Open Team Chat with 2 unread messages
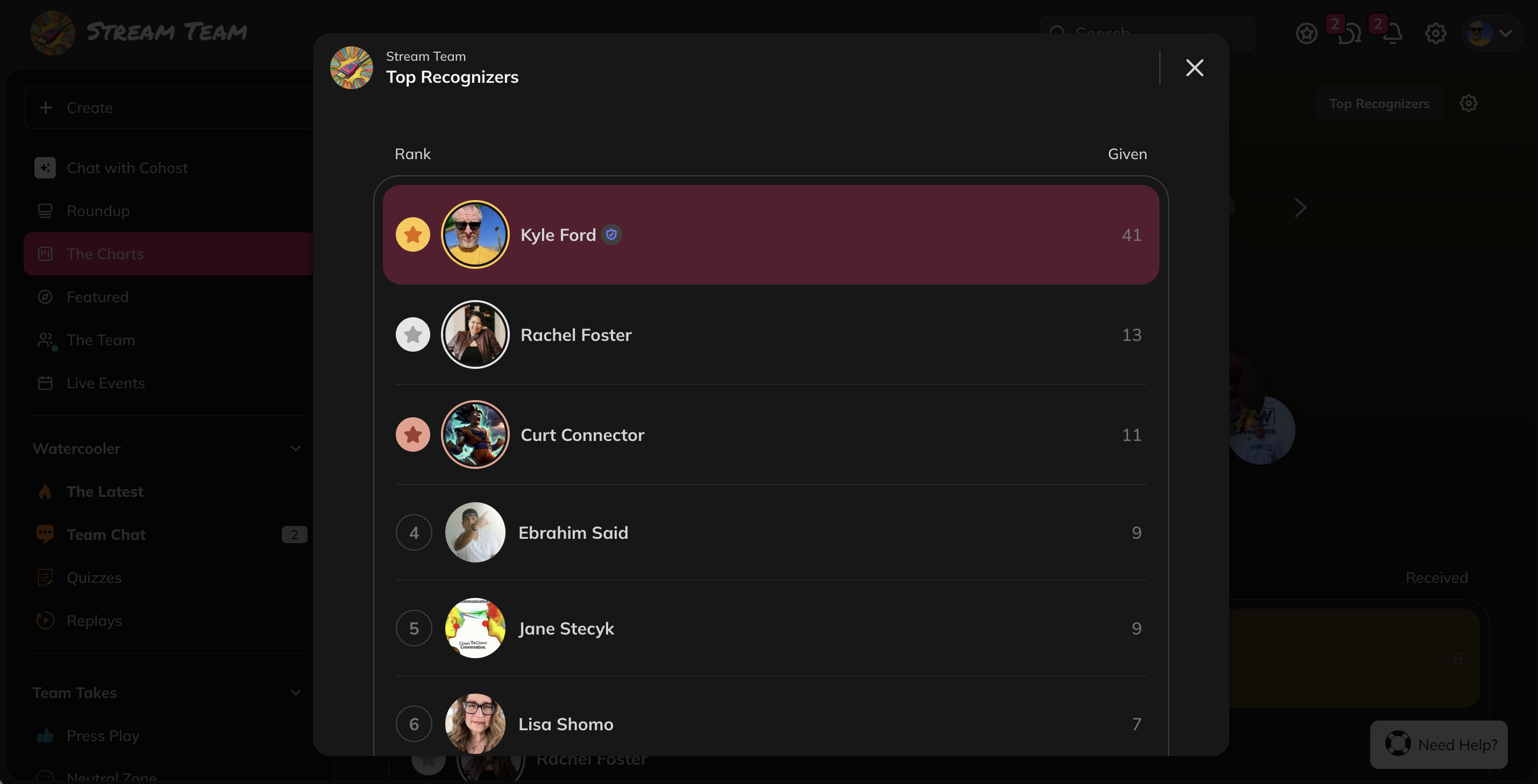The image size is (1538, 784). pyautogui.click(x=106, y=534)
